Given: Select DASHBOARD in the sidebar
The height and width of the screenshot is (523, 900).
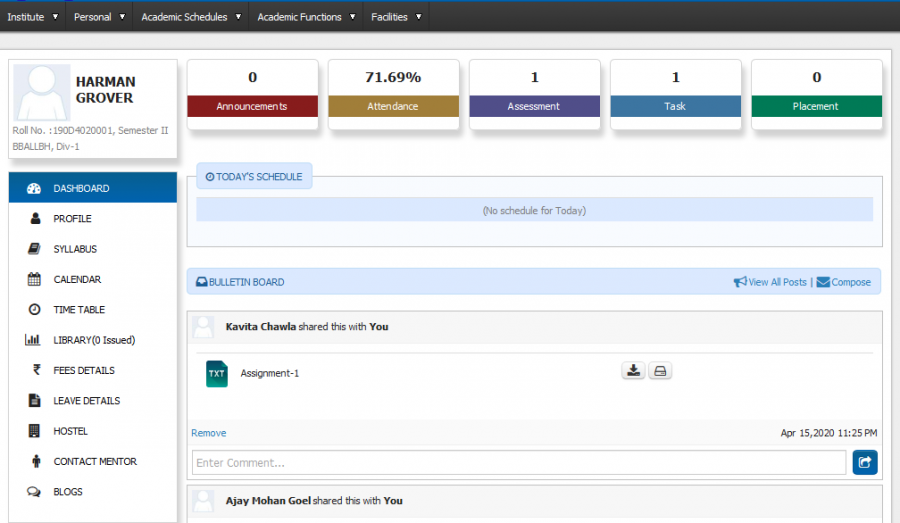Looking at the screenshot, I should click(x=93, y=188).
